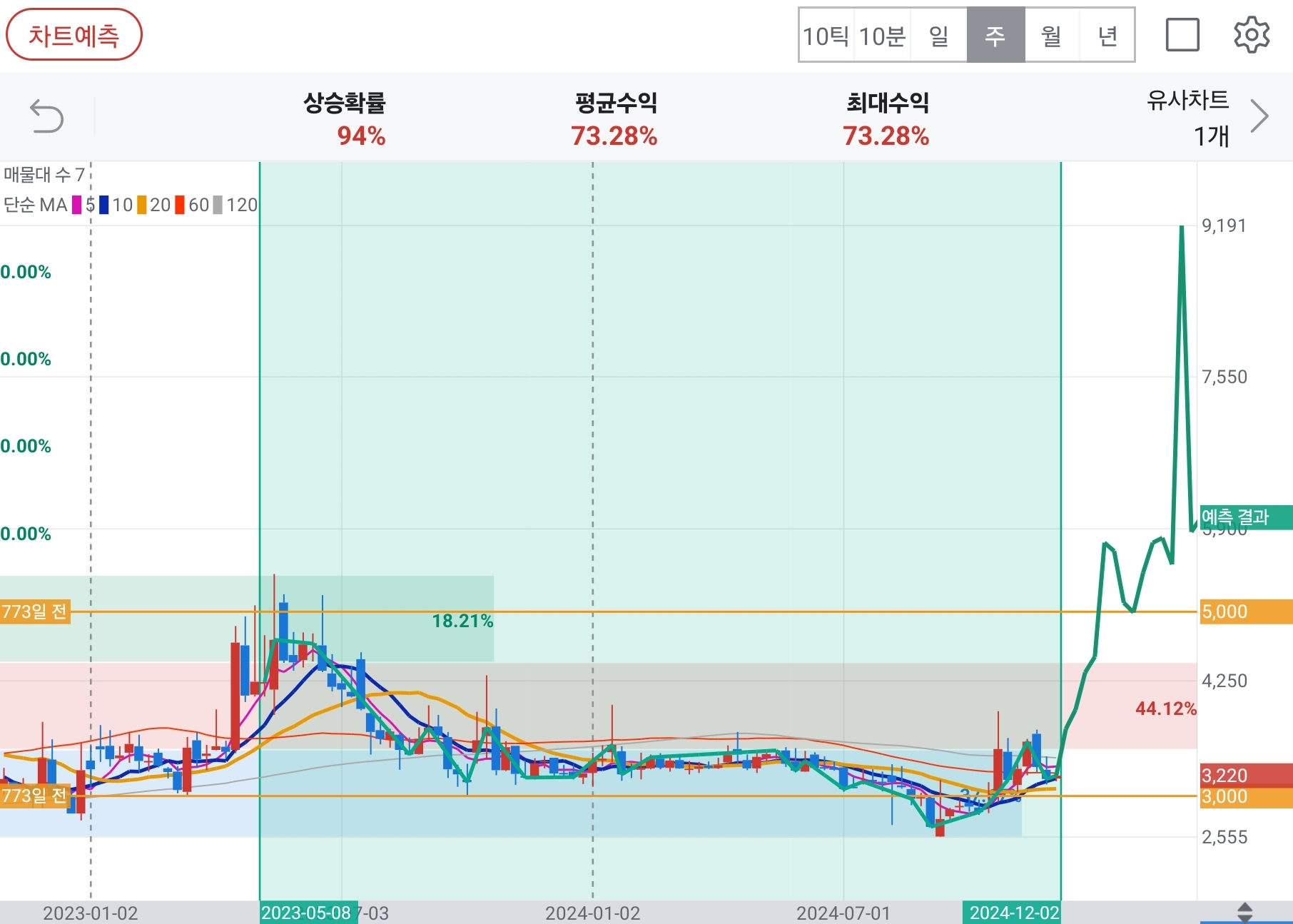Viewport: 1293px width, 924px height.
Task: Click the 2024-12-02 end date marker
Action: click(1013, 913)
